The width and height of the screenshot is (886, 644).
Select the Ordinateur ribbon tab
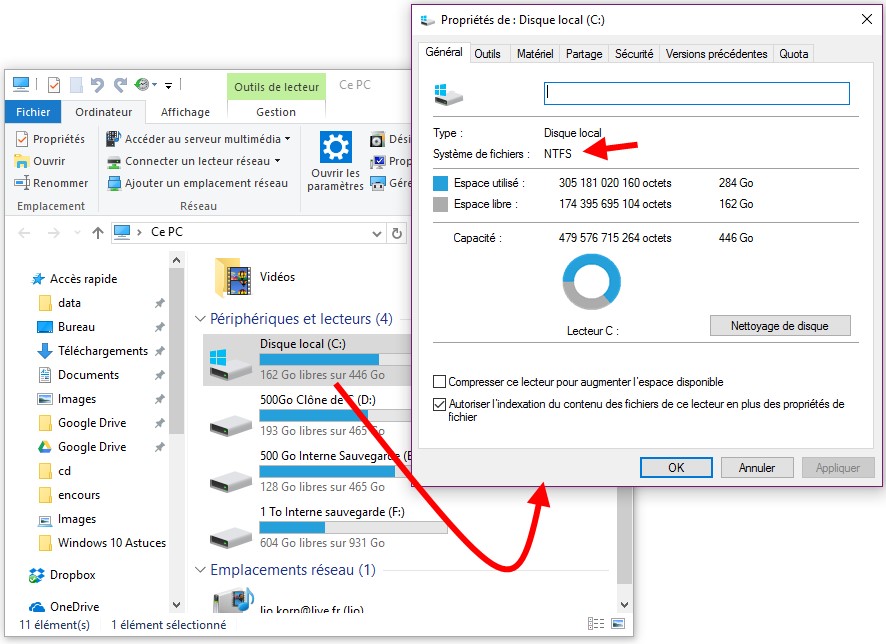pyautogui.click(x=103, y=112)
